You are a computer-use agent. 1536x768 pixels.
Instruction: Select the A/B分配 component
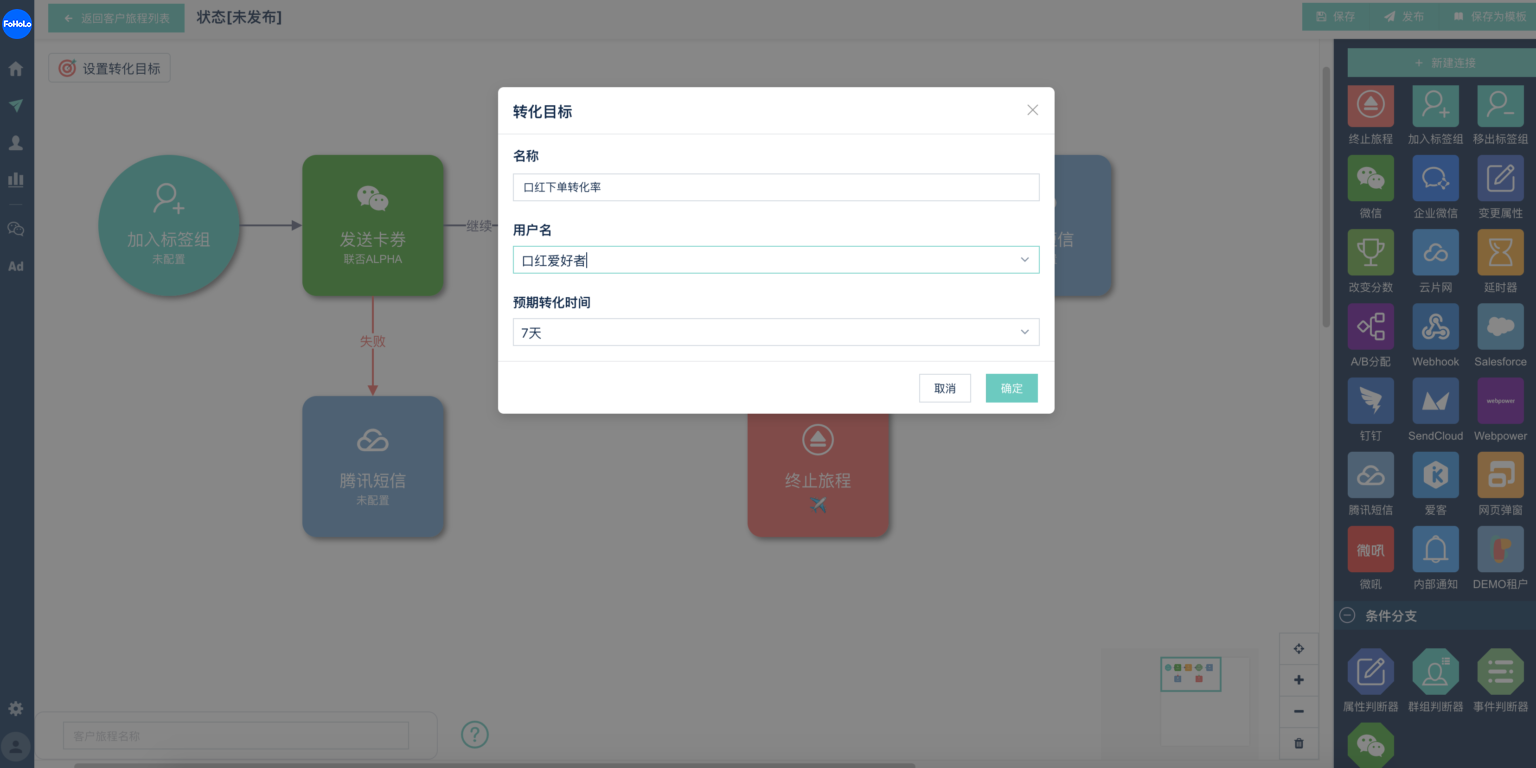tap(1370, 327)
